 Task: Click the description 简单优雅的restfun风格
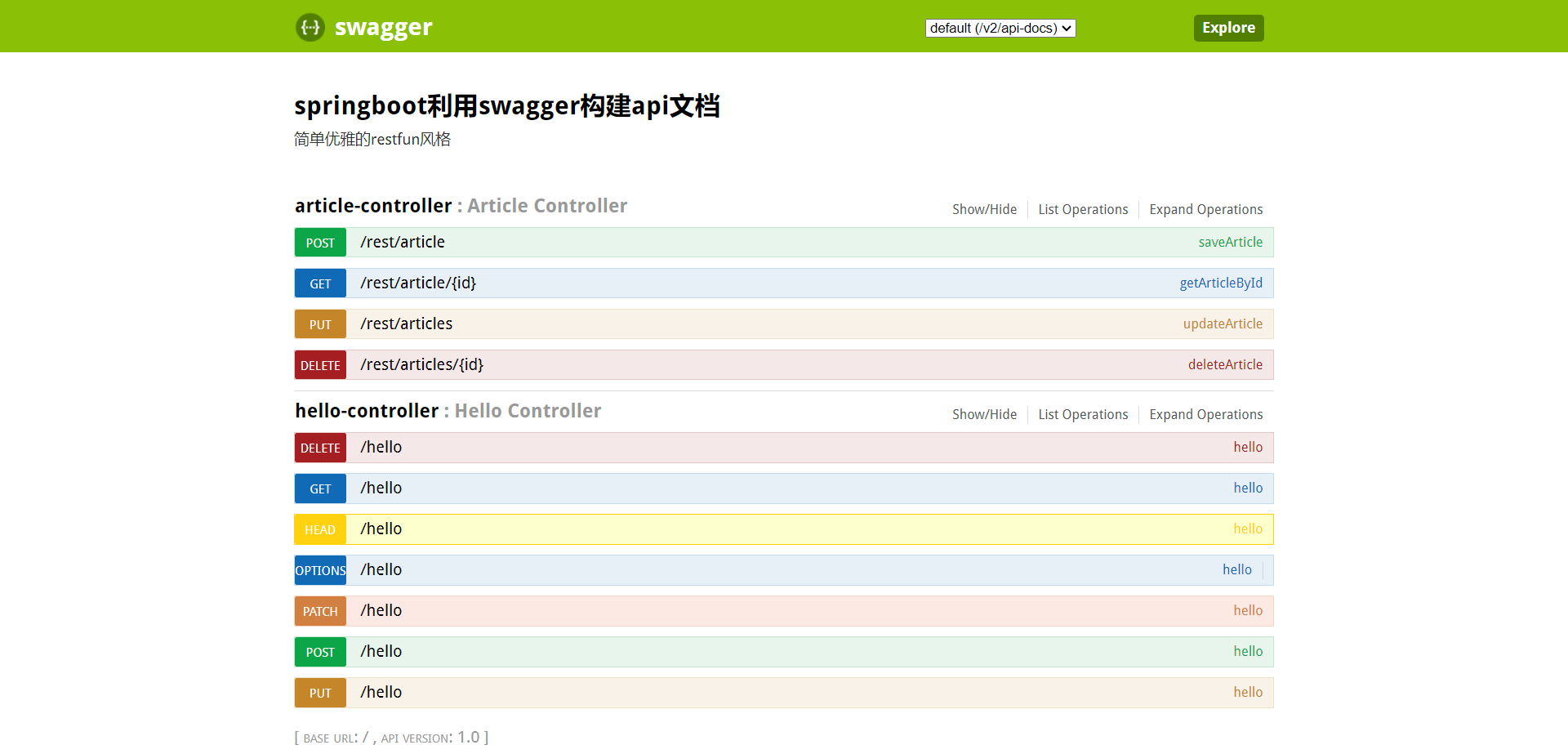372,140
